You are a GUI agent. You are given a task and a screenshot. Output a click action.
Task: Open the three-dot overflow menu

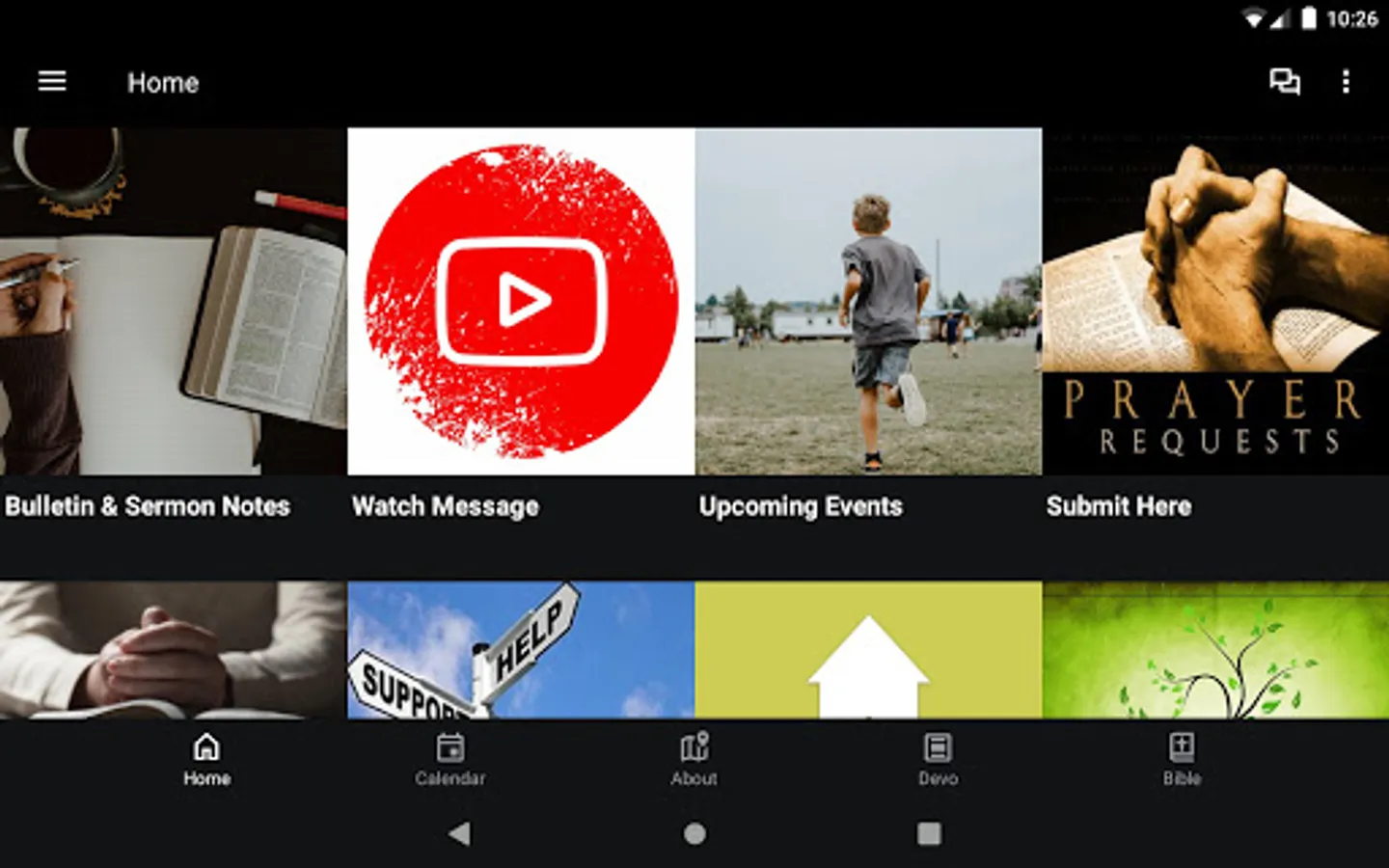[1346, 82]
